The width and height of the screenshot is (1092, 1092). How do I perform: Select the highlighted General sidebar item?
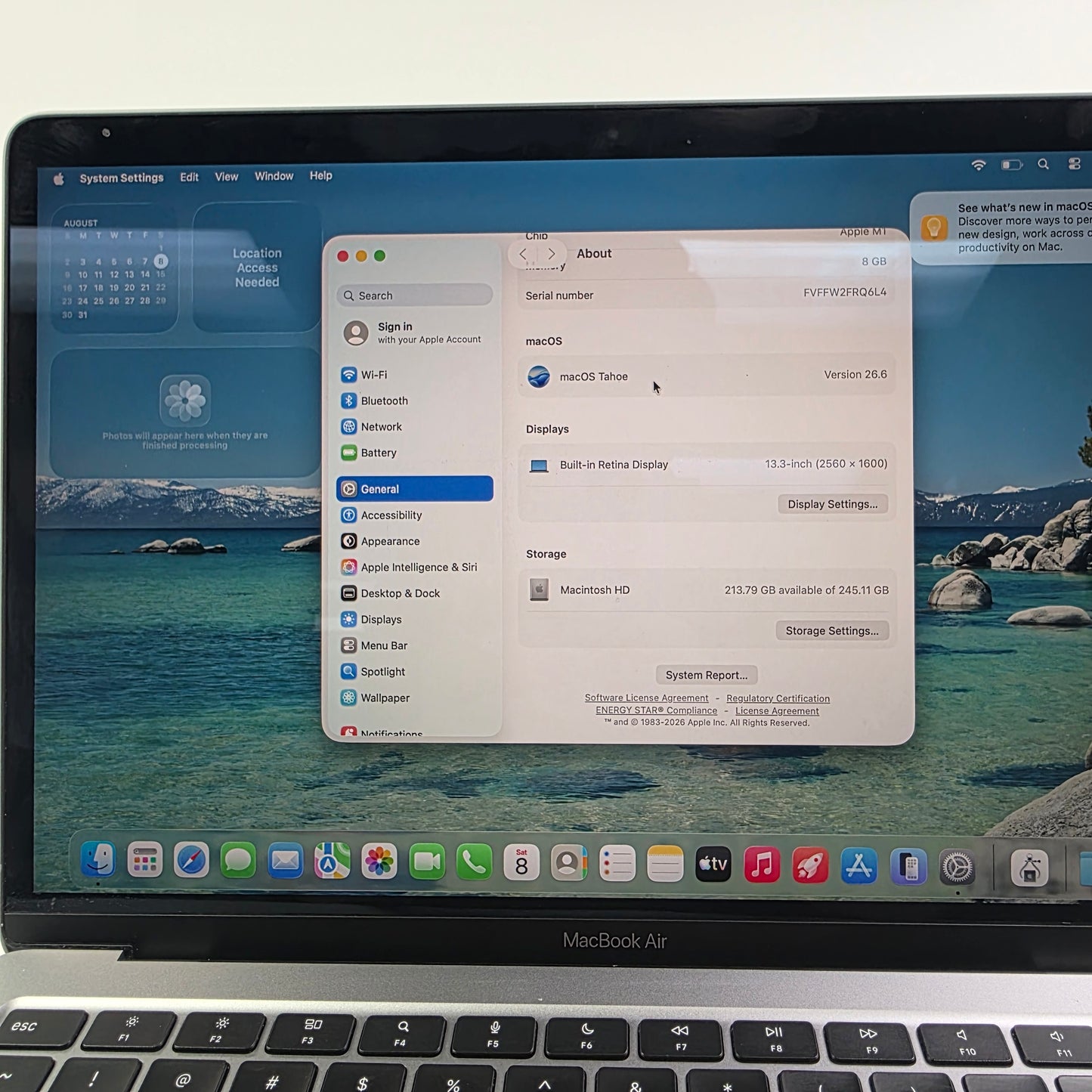(414, 489)
